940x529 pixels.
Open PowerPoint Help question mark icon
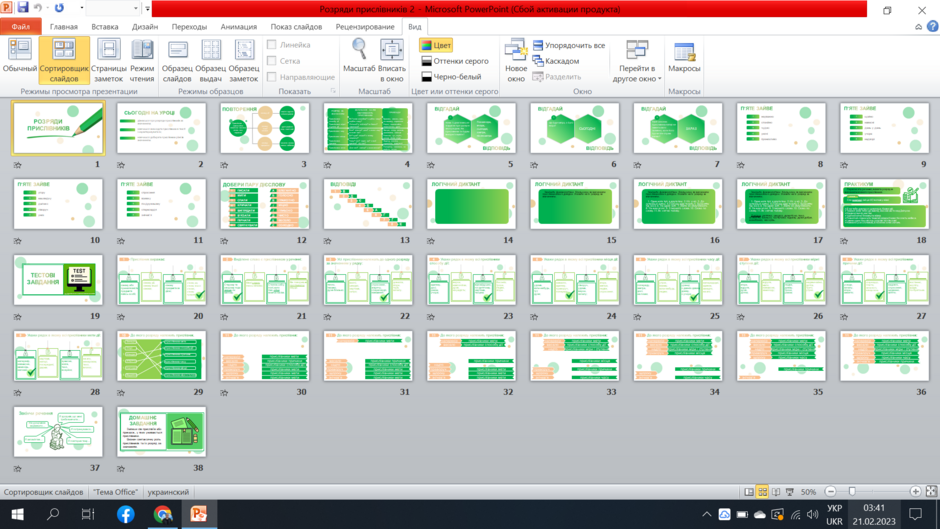click(932, 26)
